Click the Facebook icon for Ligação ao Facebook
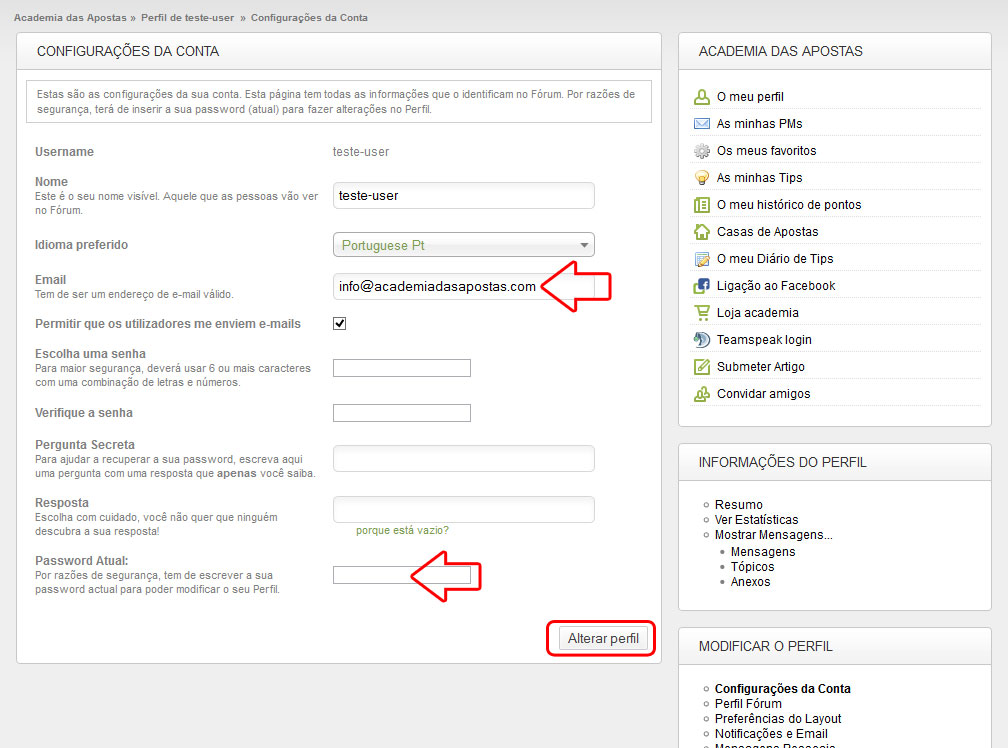The height and width of the screenshot is (748, 1008). click(x=701, y=286)
